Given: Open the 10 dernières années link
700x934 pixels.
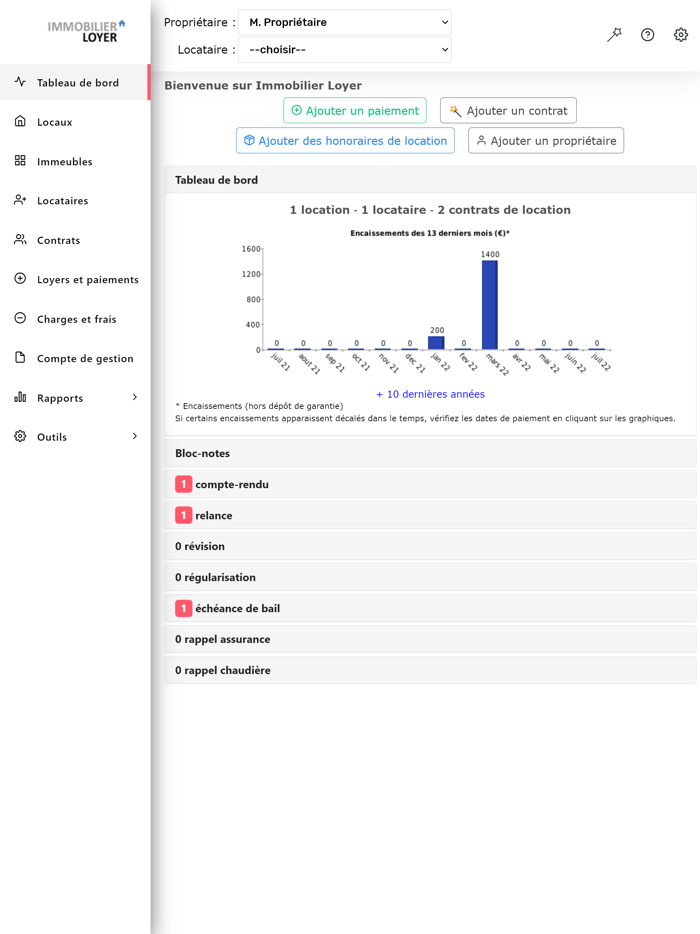Looking at the screenshot, I should pos(430,394).
